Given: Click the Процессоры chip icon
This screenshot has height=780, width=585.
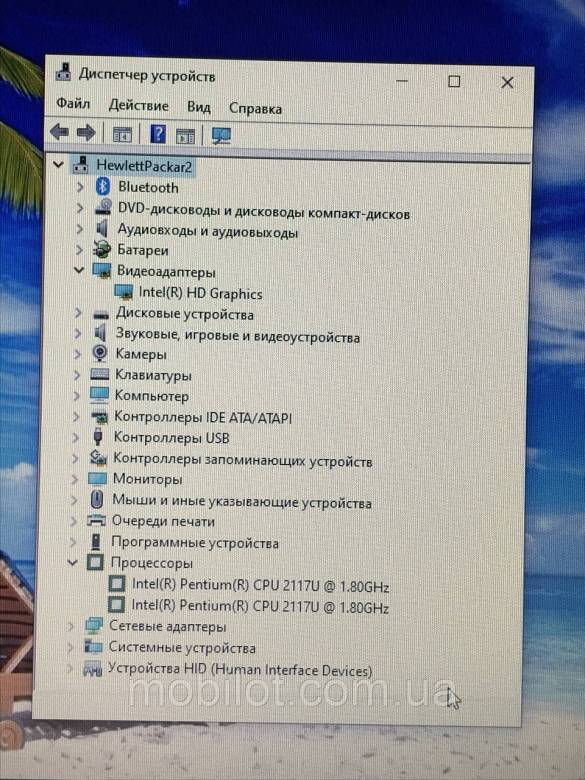Looking at the screenshot, I should [x=95, y=562].
